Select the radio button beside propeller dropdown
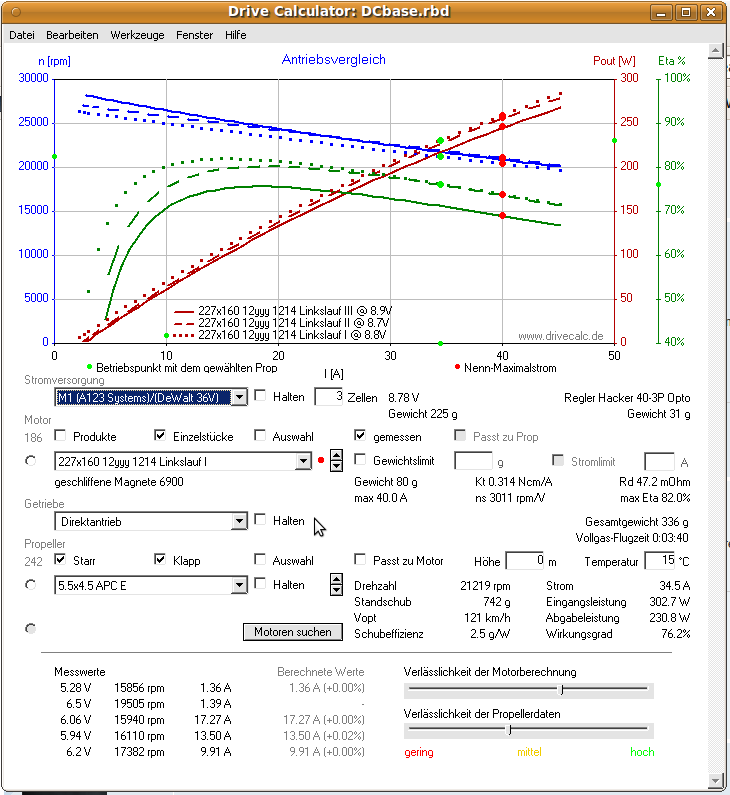Viewport: 730px width, 795px height. 30,584
